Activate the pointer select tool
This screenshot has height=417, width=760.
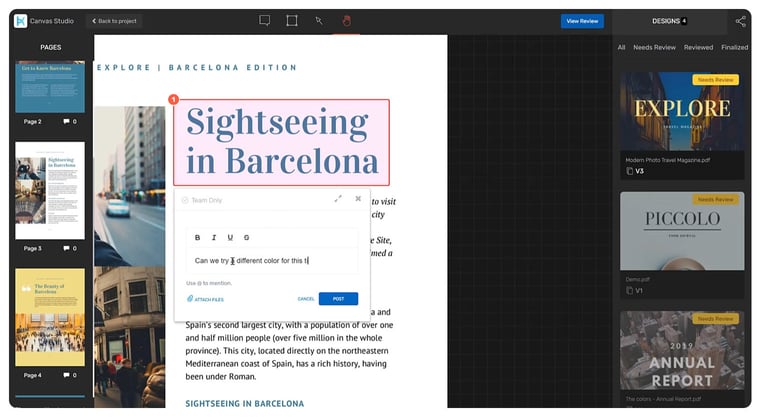319,20
